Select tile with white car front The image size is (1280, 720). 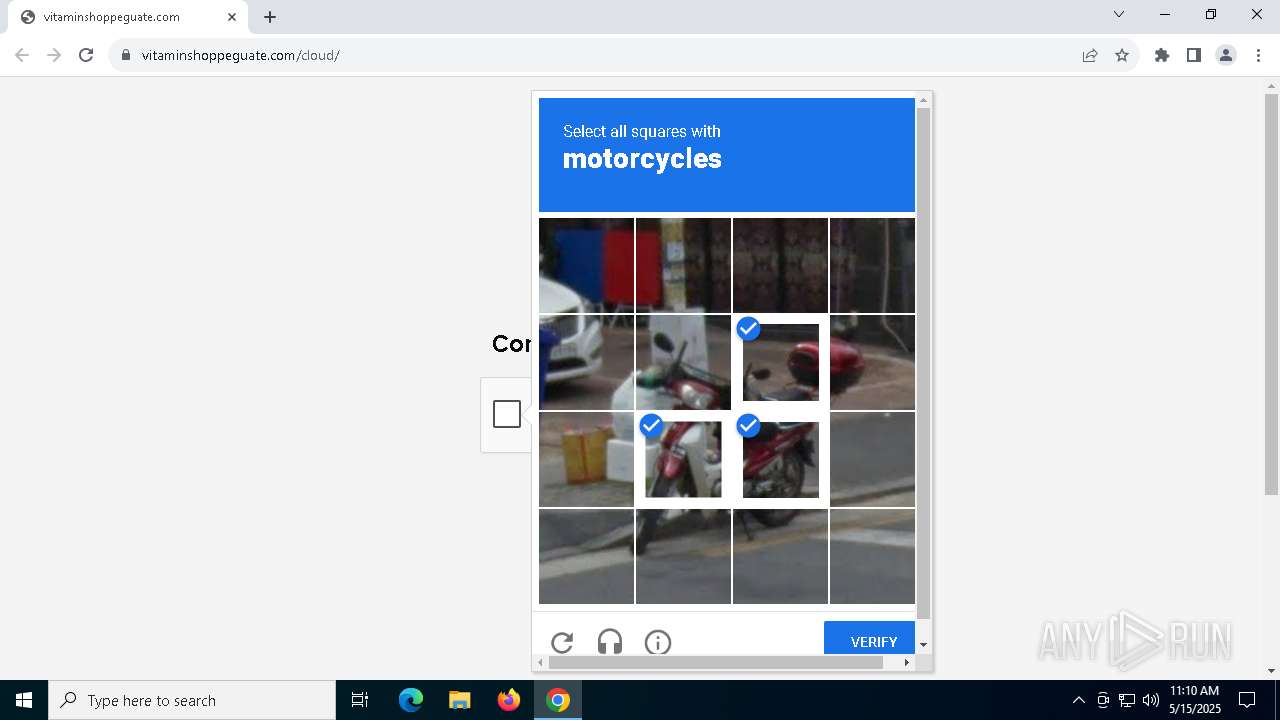(587, 362)
